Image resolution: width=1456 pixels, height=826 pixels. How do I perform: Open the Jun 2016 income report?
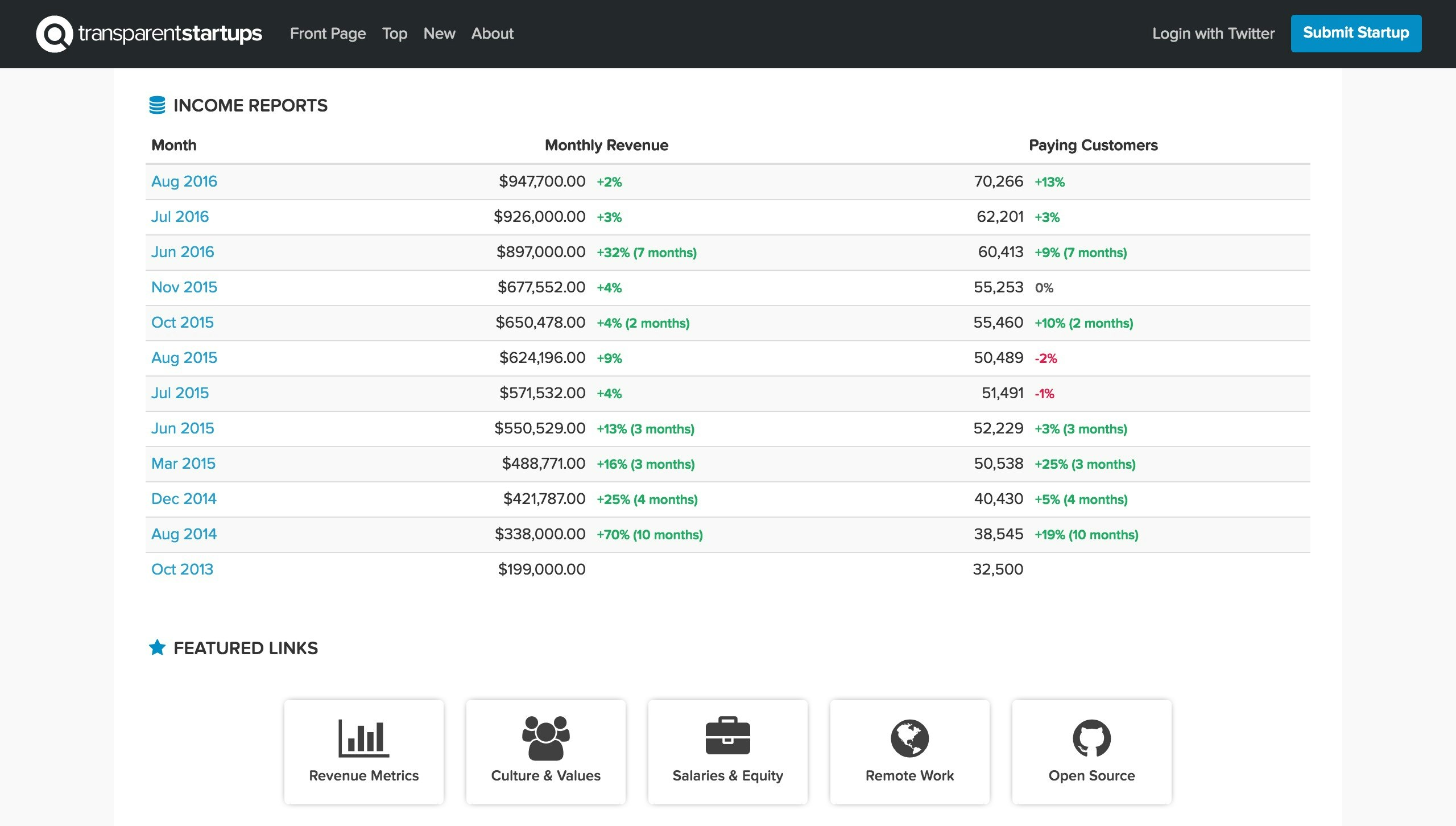(x=182, y=252)
